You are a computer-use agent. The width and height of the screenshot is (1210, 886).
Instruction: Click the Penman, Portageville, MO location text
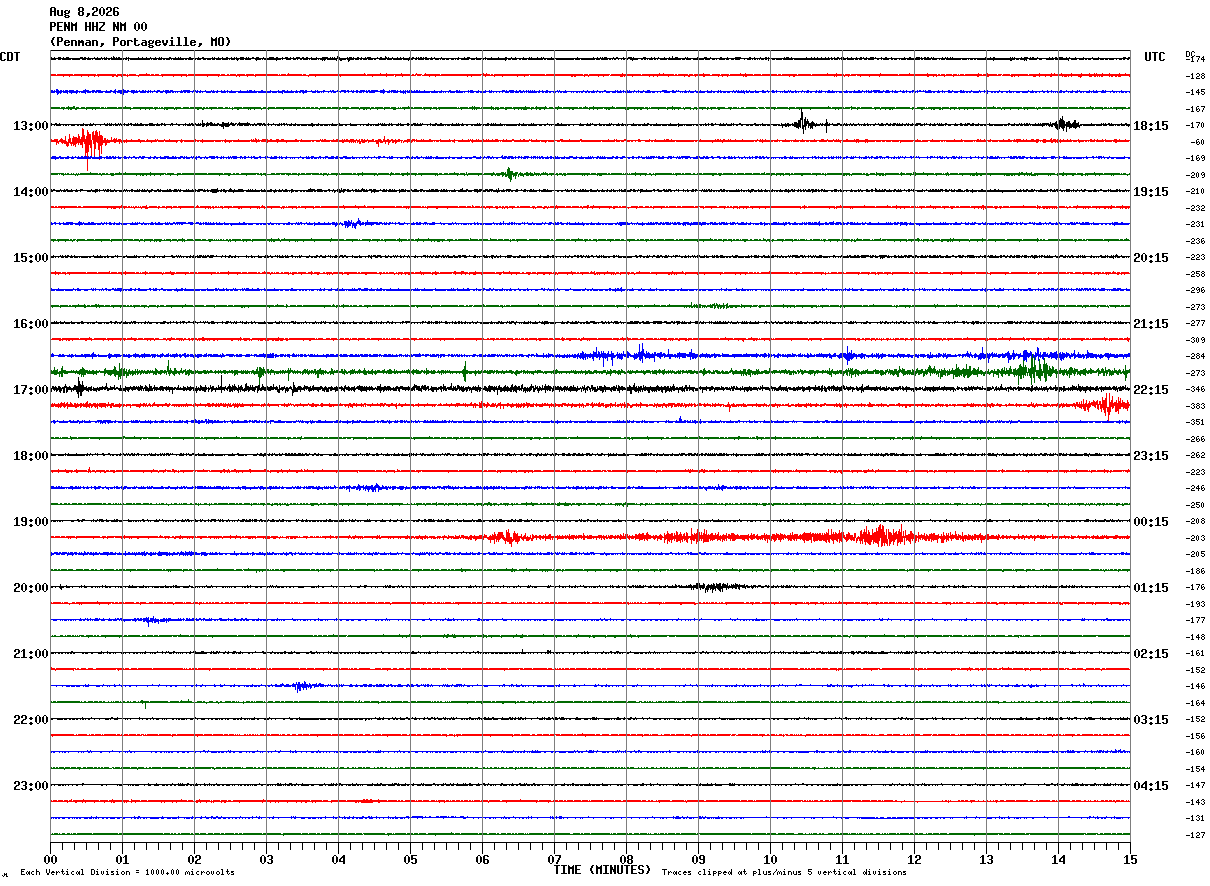[x=140, y=42]
